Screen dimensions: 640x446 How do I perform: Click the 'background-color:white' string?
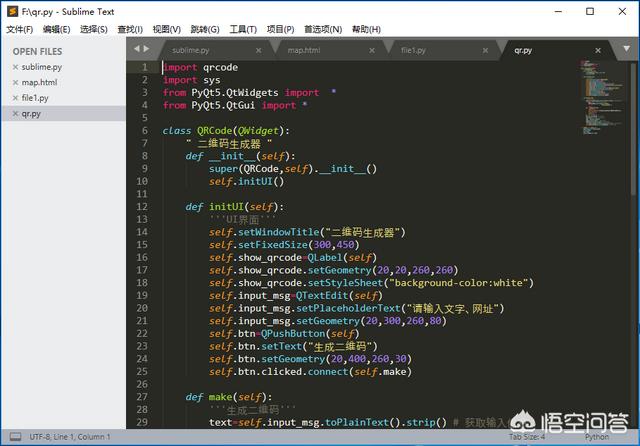pos(459,283)
